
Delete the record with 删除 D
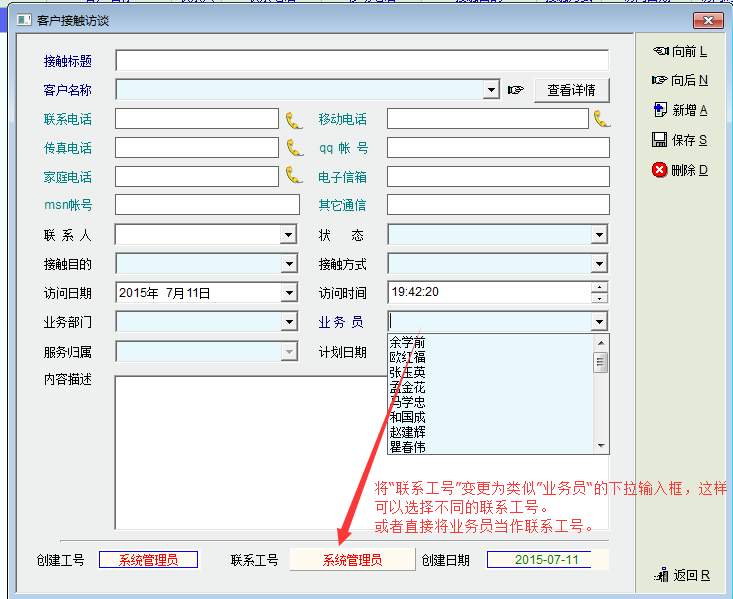(x=680, y=170)
